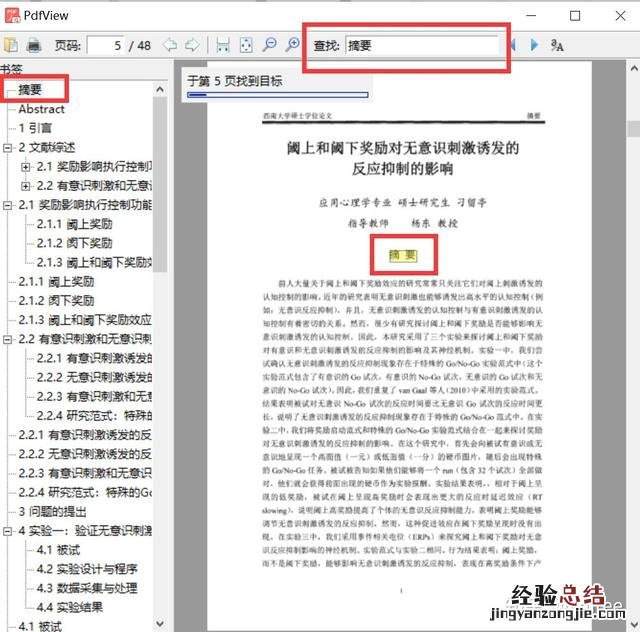Collapse the 2 文献综述 node
The width and height of the screenshot is (640, 632).
[x=7, y=148]
